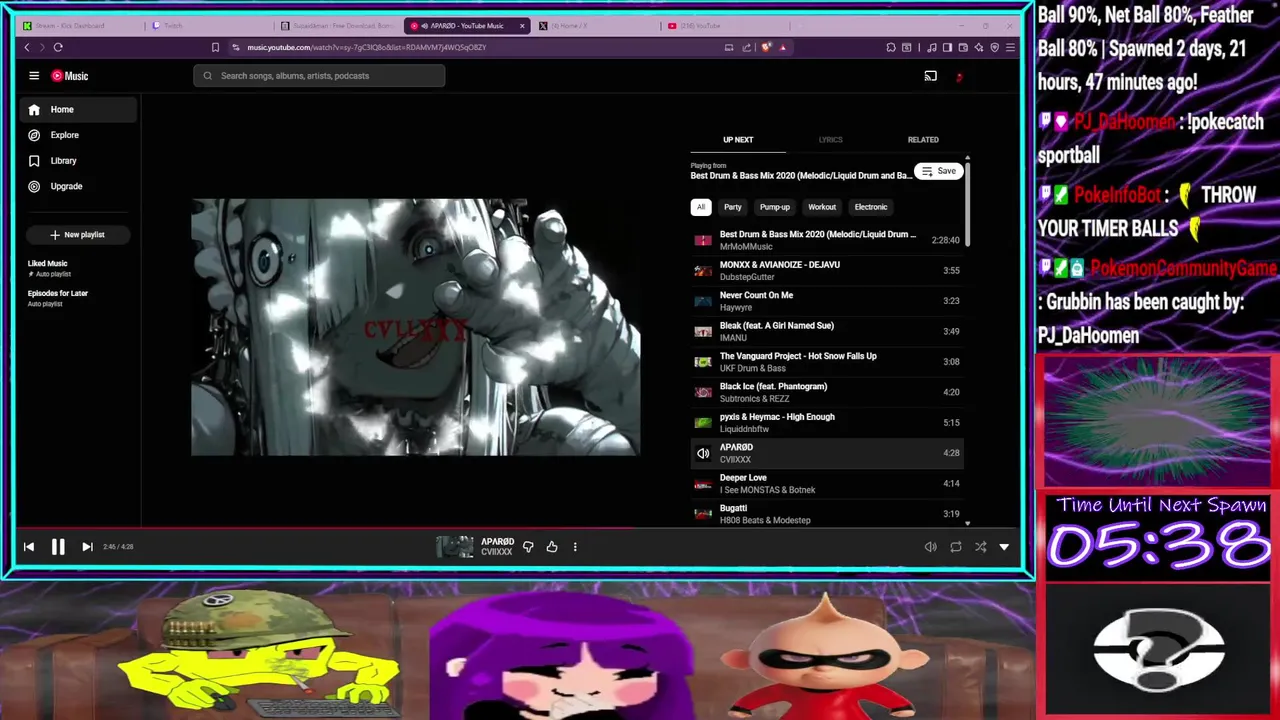Go to Home in the sidebar
Image resolution: width=1280 pixels, height=720 pixels.
pyautogui.click(x=80, y=110)
